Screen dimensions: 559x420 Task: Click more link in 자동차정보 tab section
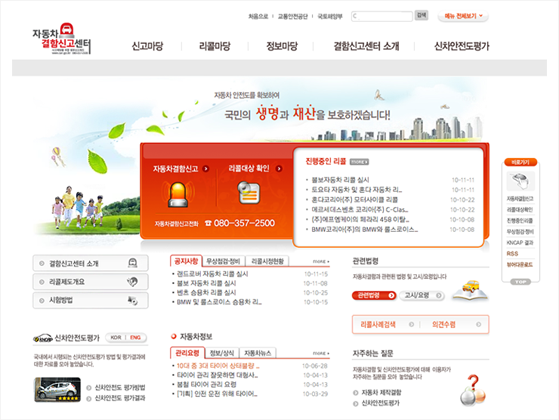(321, 353)
